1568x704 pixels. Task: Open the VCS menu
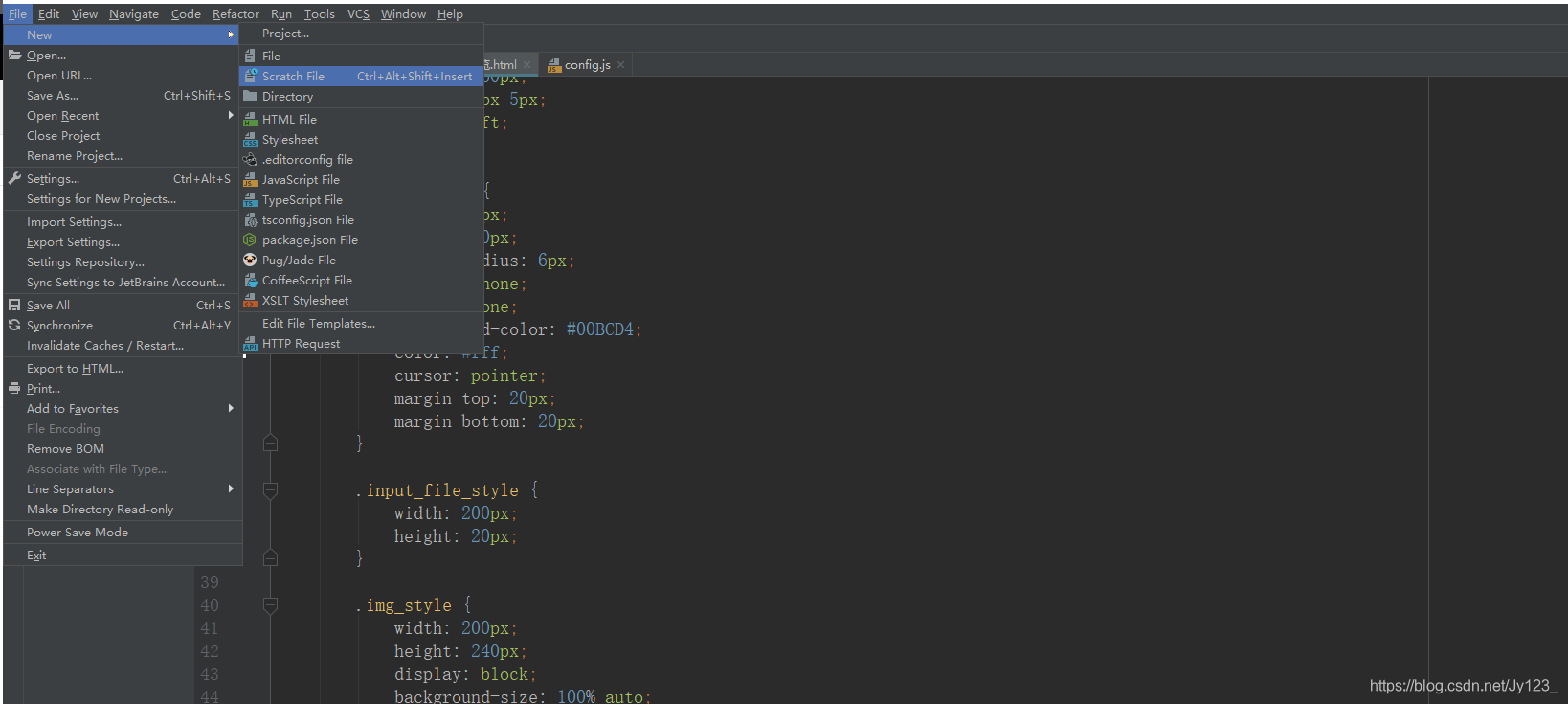click(358, 13)
